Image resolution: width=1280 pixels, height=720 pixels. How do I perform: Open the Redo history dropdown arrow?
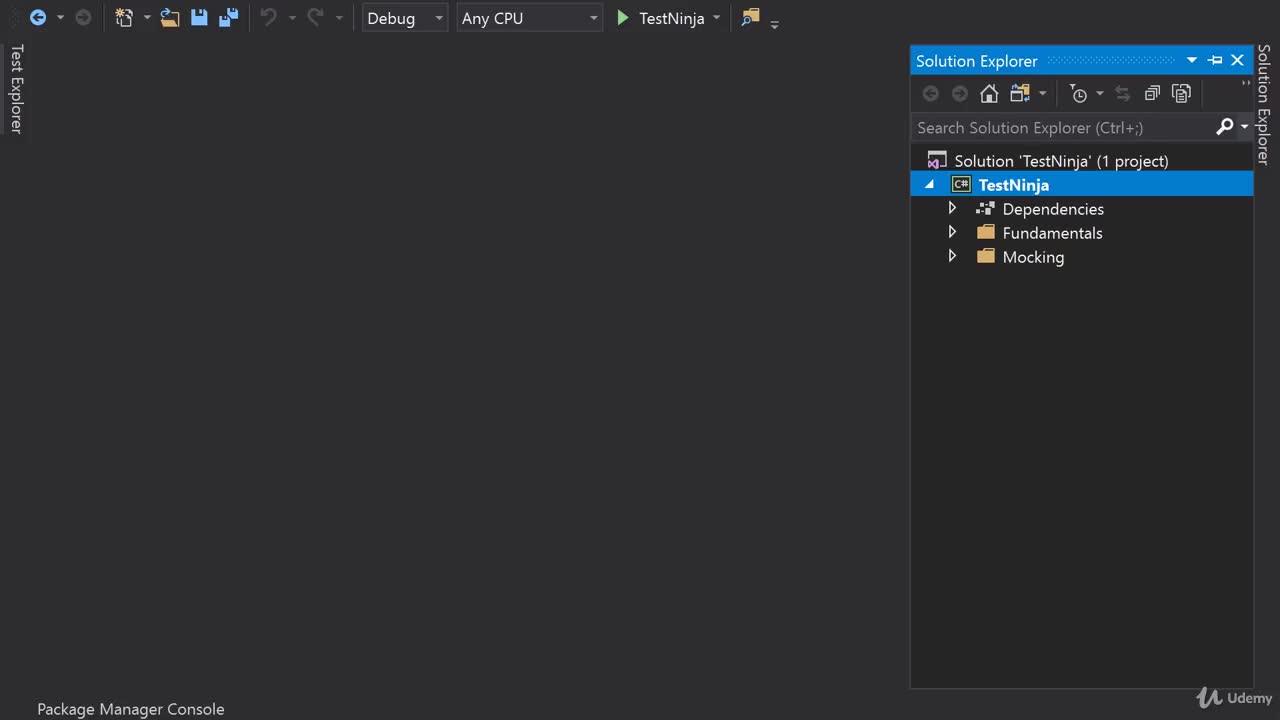339,18
